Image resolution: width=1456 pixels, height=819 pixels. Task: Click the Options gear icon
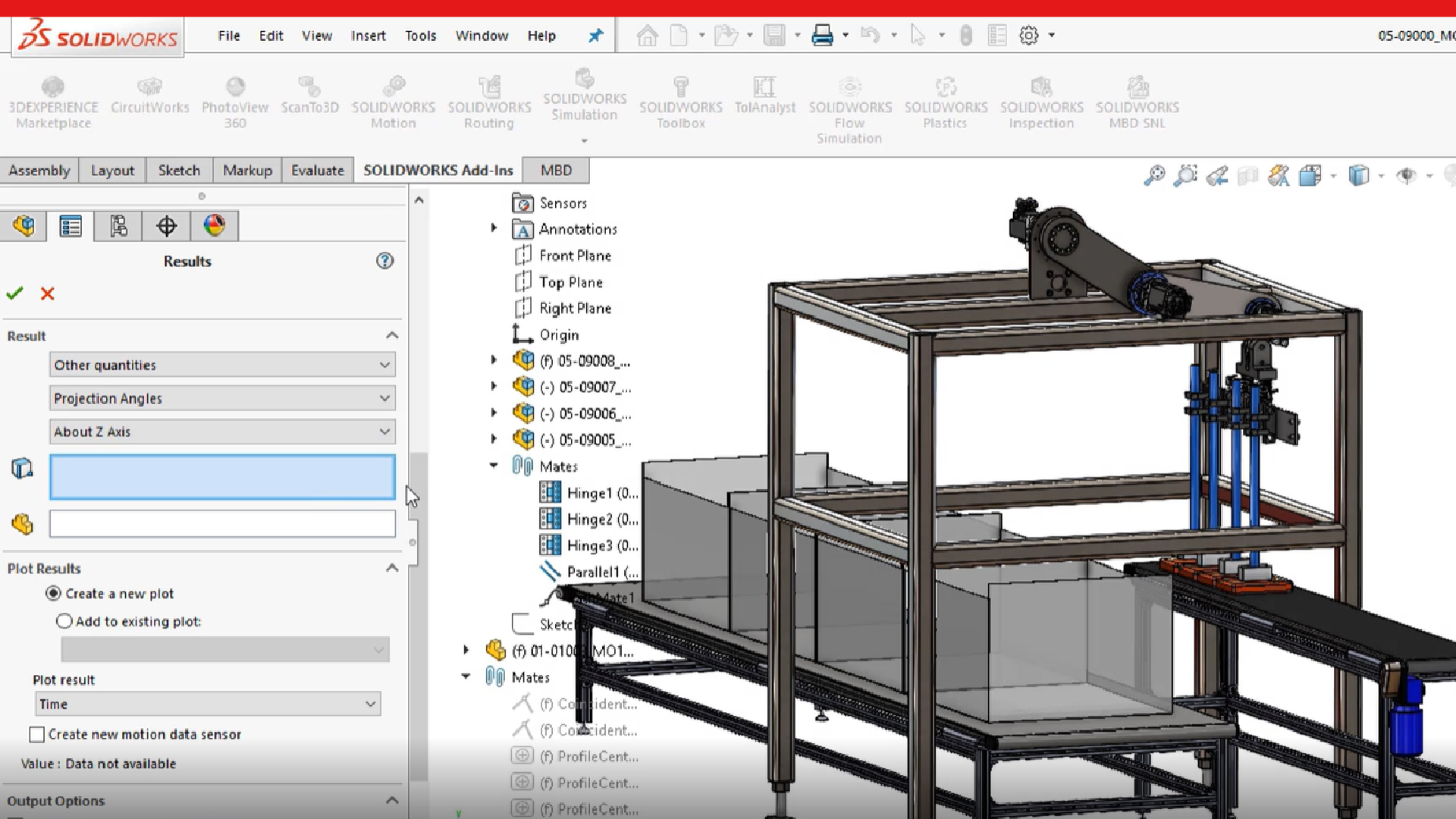pyautogui.click(x=1028, y=35)
